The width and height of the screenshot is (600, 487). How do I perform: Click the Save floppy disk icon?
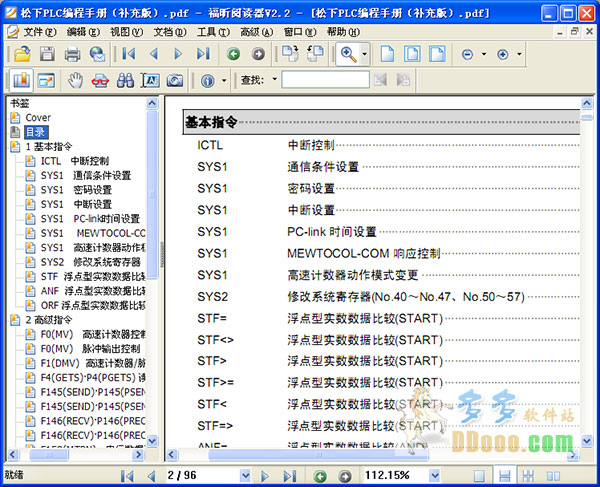pyautogui.click(x=47, y=54)
